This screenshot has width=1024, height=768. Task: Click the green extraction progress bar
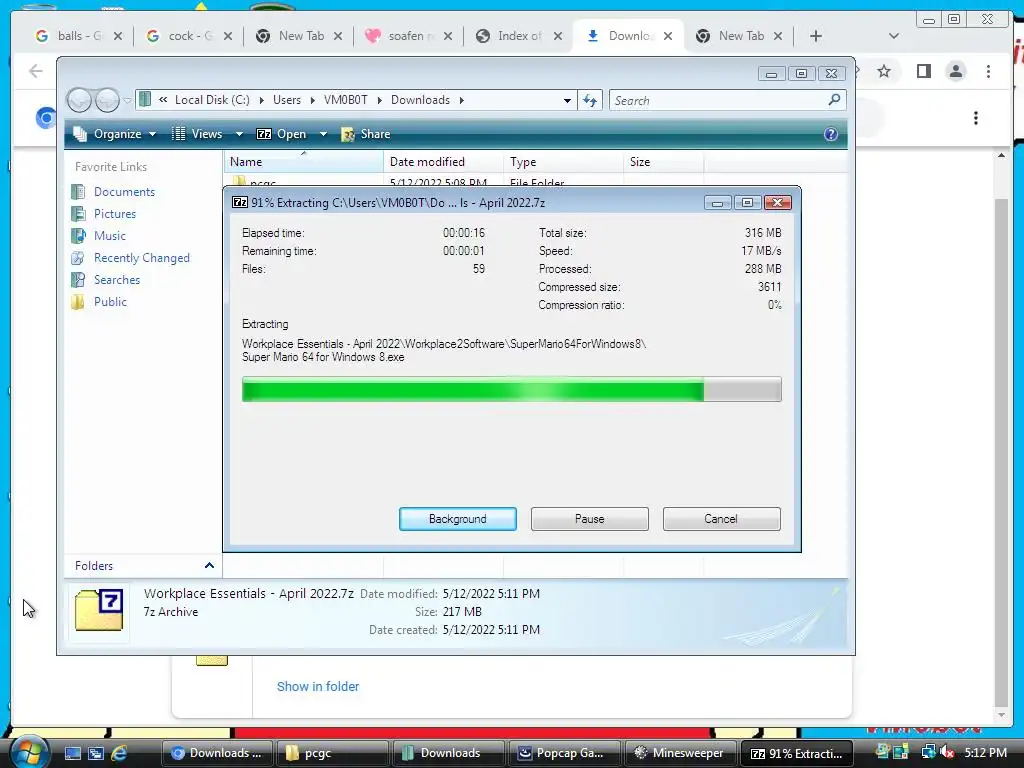tap(511, 389)
